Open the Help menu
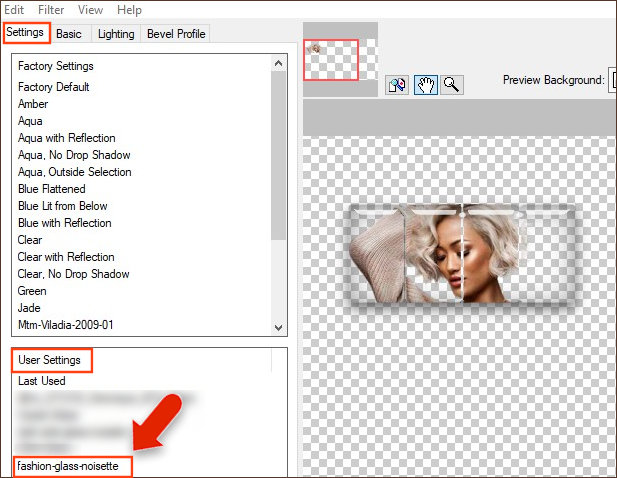 coord(129,9)
